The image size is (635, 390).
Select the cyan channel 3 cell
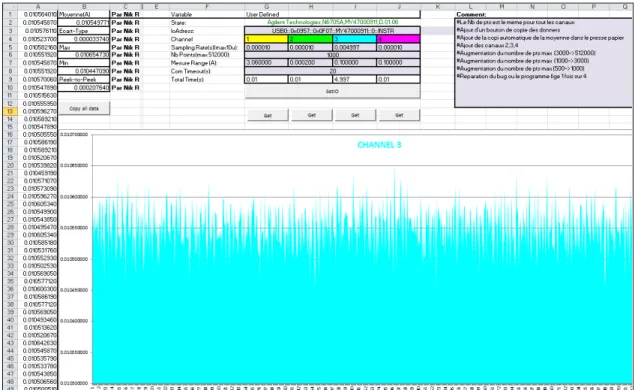[x=354, y=39]
